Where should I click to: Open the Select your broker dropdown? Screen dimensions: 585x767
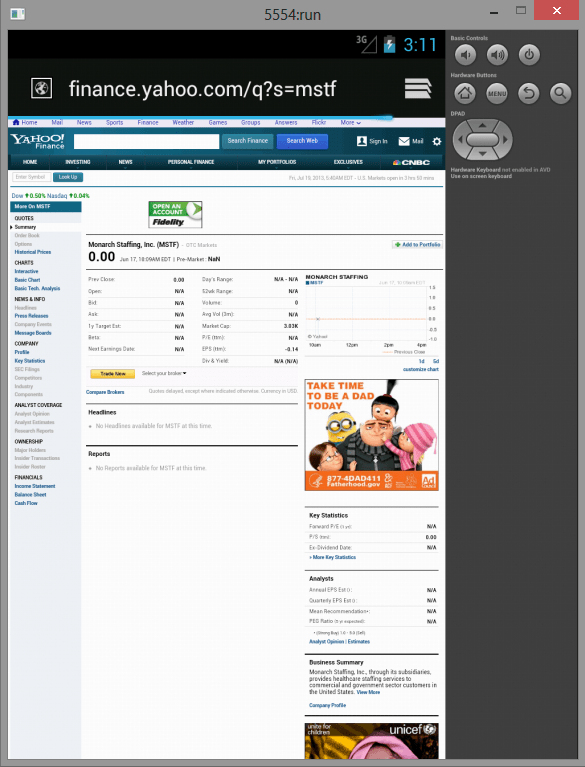tap(164, 373)
